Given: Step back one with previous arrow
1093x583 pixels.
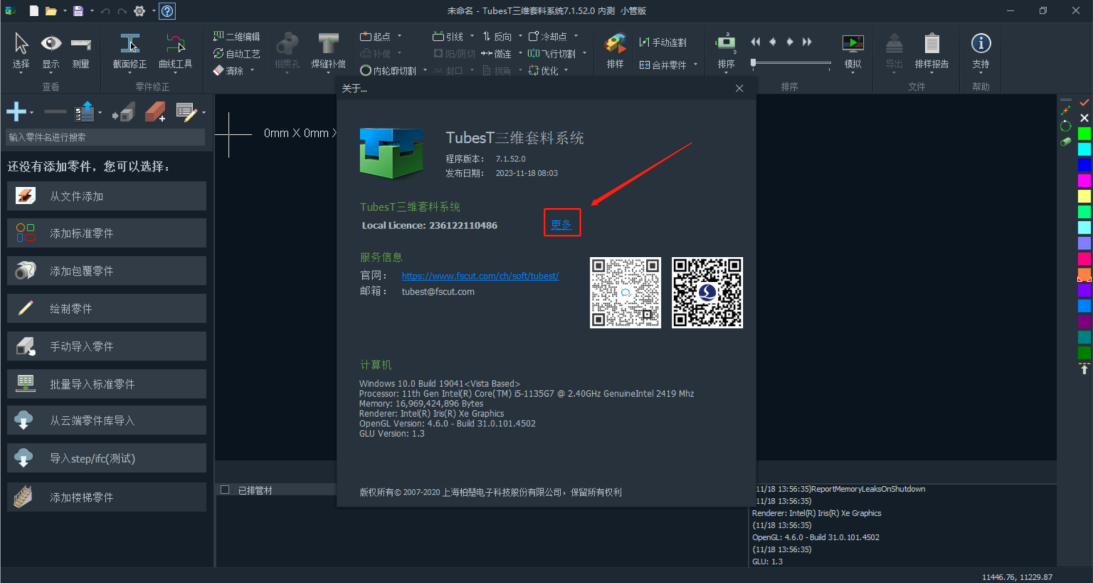Looking at the screenshot, I should point(772,42).
